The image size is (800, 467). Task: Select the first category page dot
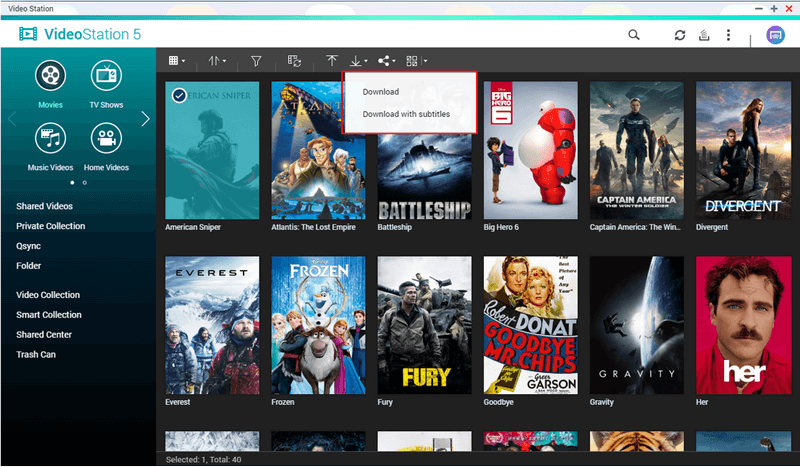tap(72, 182)
